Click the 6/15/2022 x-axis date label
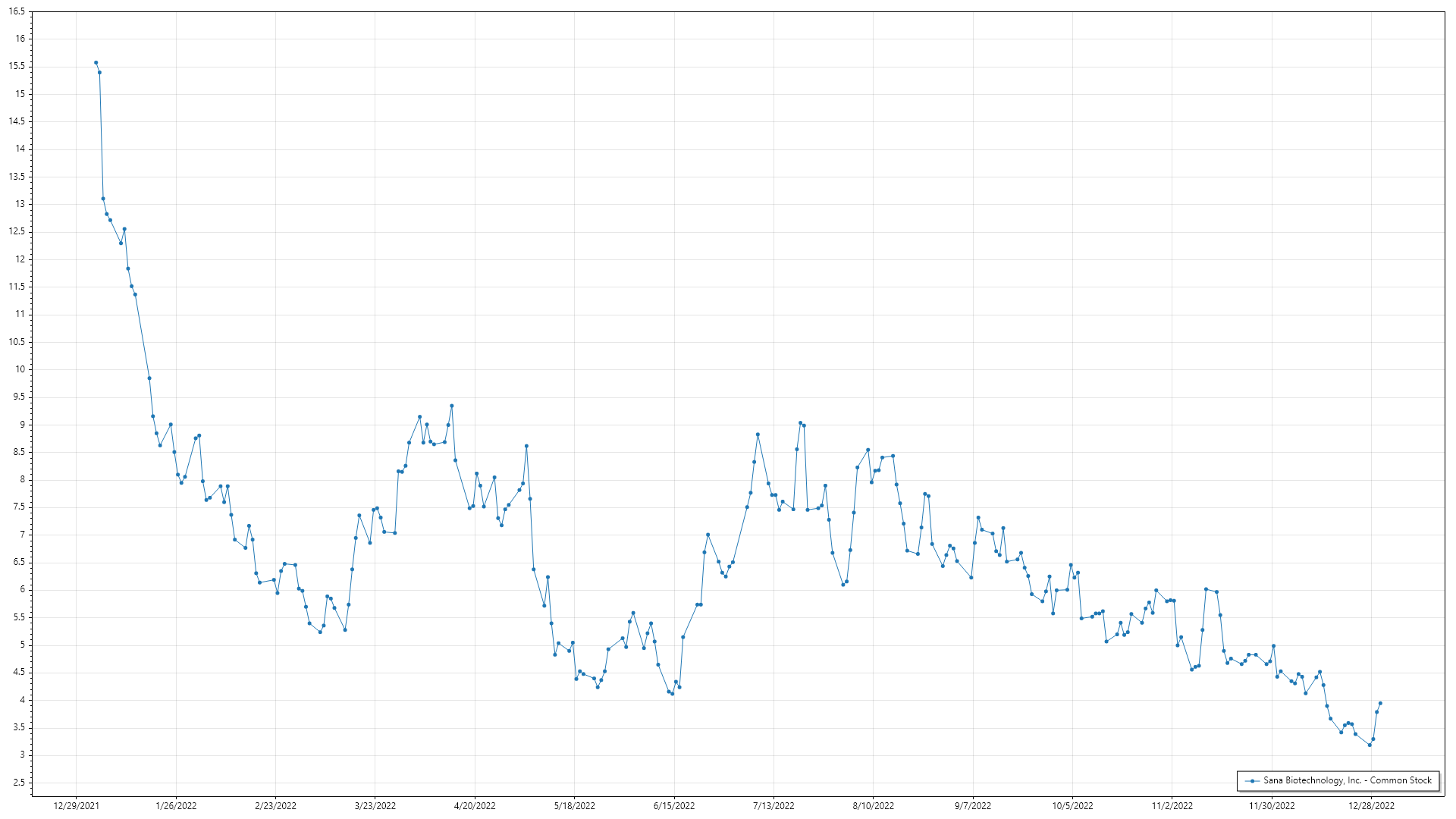This screenshot has width=1456, height=819. [x=674, y=806]
